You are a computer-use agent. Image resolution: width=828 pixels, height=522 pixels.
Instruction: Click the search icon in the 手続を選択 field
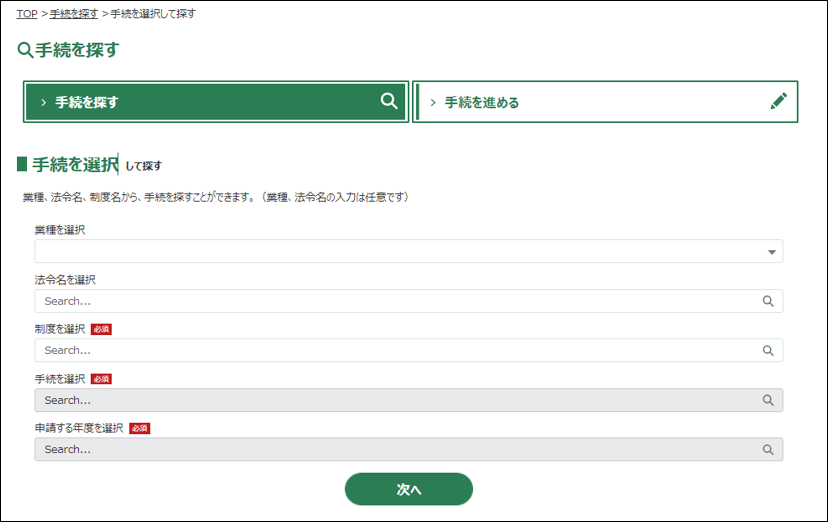tap(768, 400)
